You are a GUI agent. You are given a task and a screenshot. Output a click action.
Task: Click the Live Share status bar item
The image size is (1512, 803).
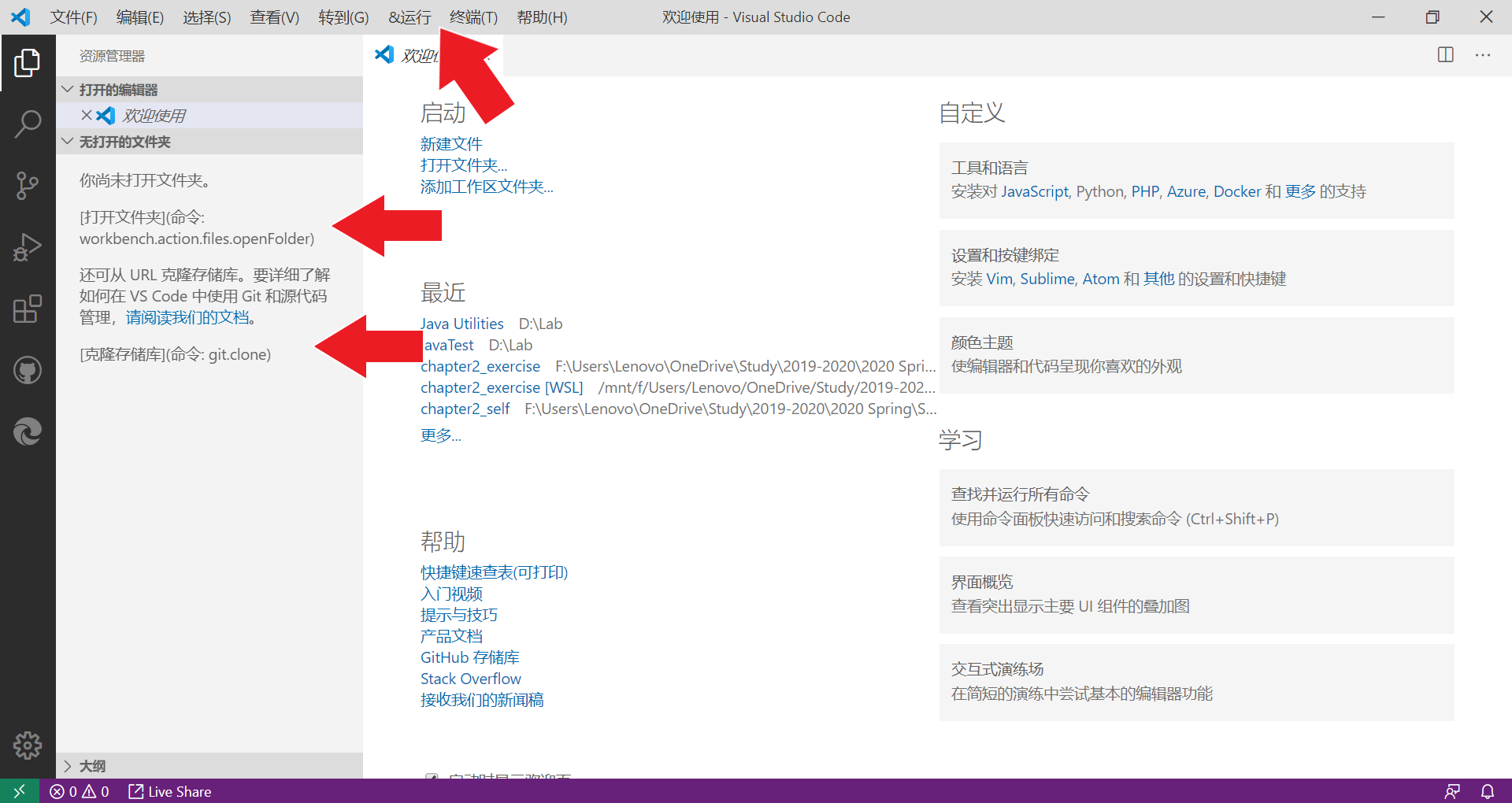pos(169,791)
